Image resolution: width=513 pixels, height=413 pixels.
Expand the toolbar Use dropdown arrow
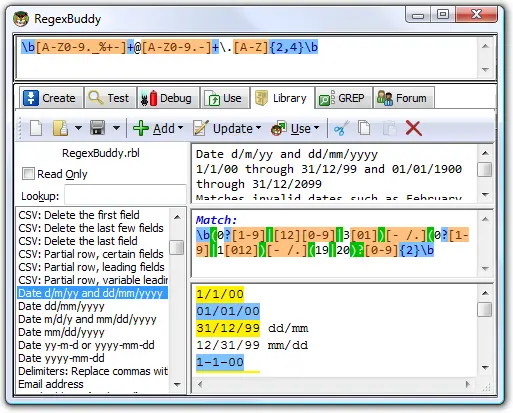316,128
